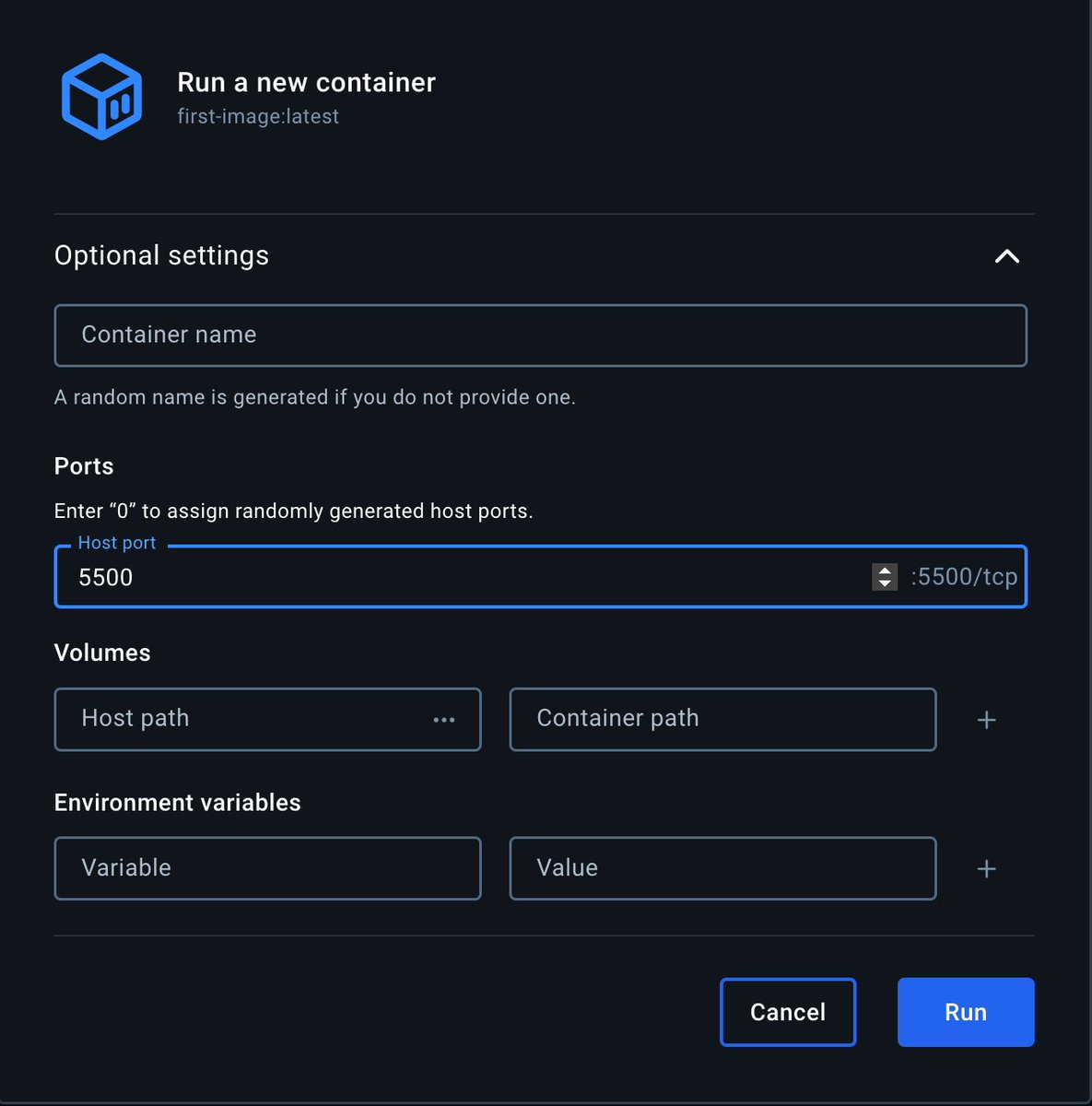Image resolution: width=1092 pixels, height=1106 pixels.
Task: Click the Run button
Action: (x=966, y=1012)
